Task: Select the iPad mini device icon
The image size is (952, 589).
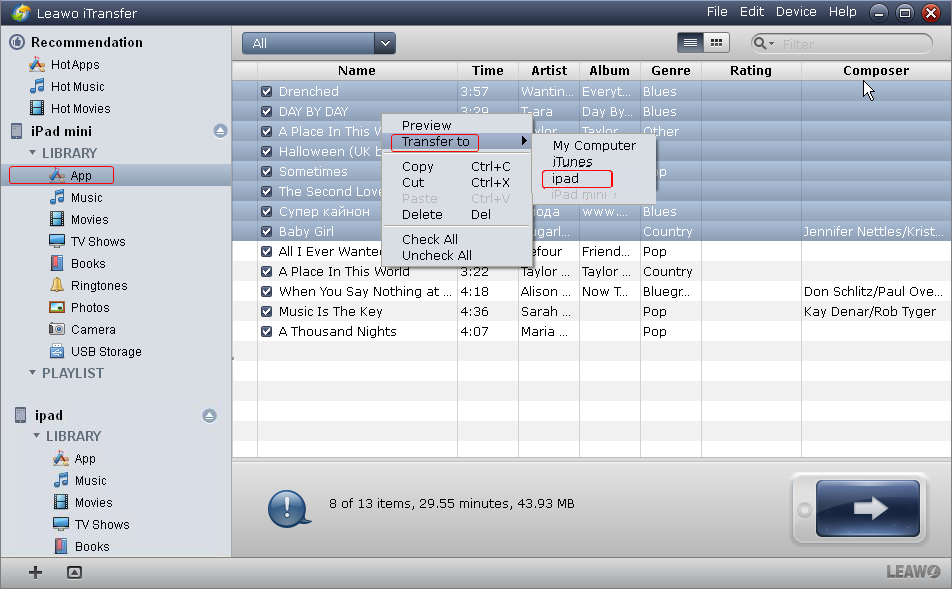Action: [x=17, y=131]
